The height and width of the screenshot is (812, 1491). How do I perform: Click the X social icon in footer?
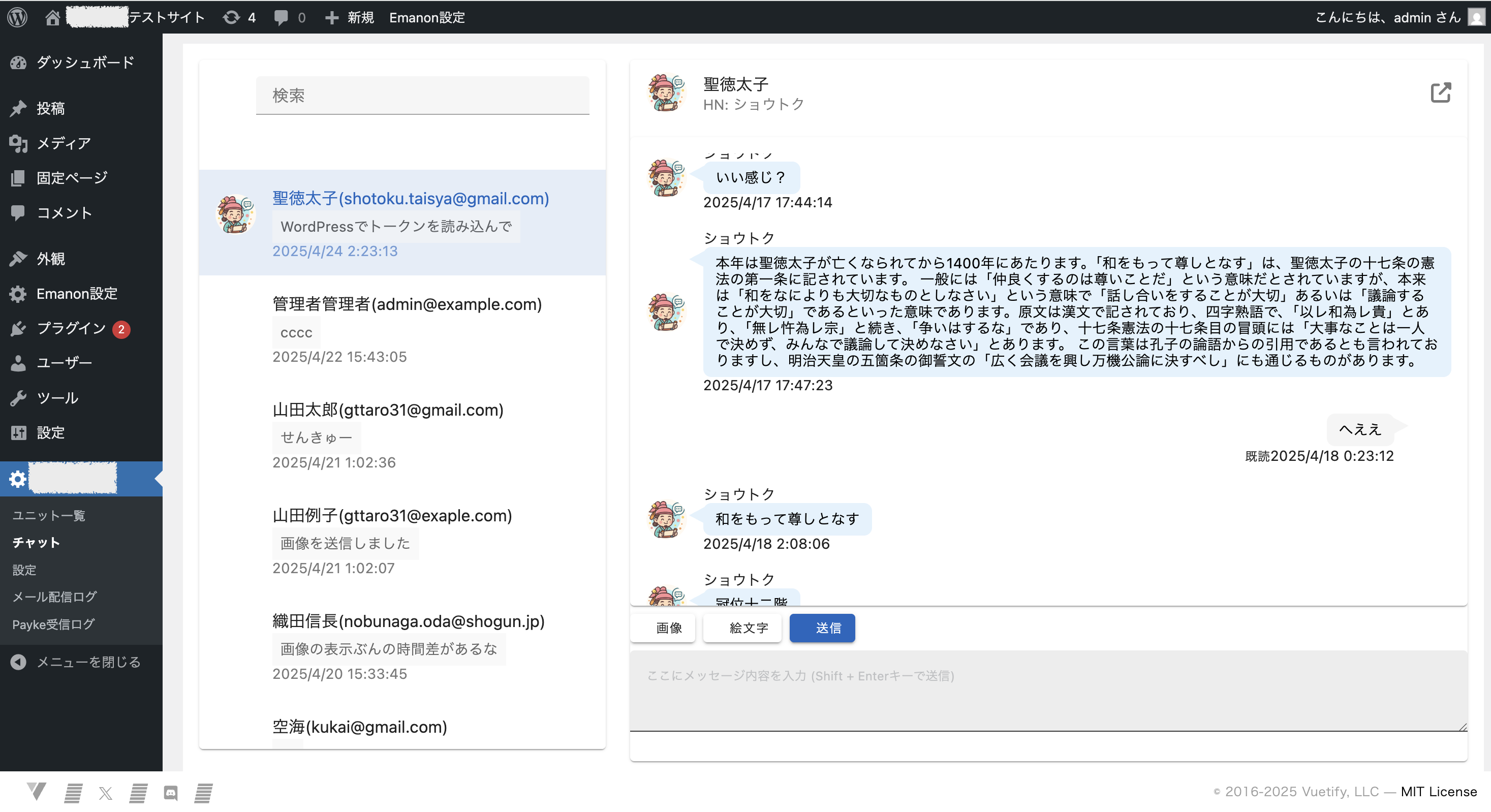[105, 792]
